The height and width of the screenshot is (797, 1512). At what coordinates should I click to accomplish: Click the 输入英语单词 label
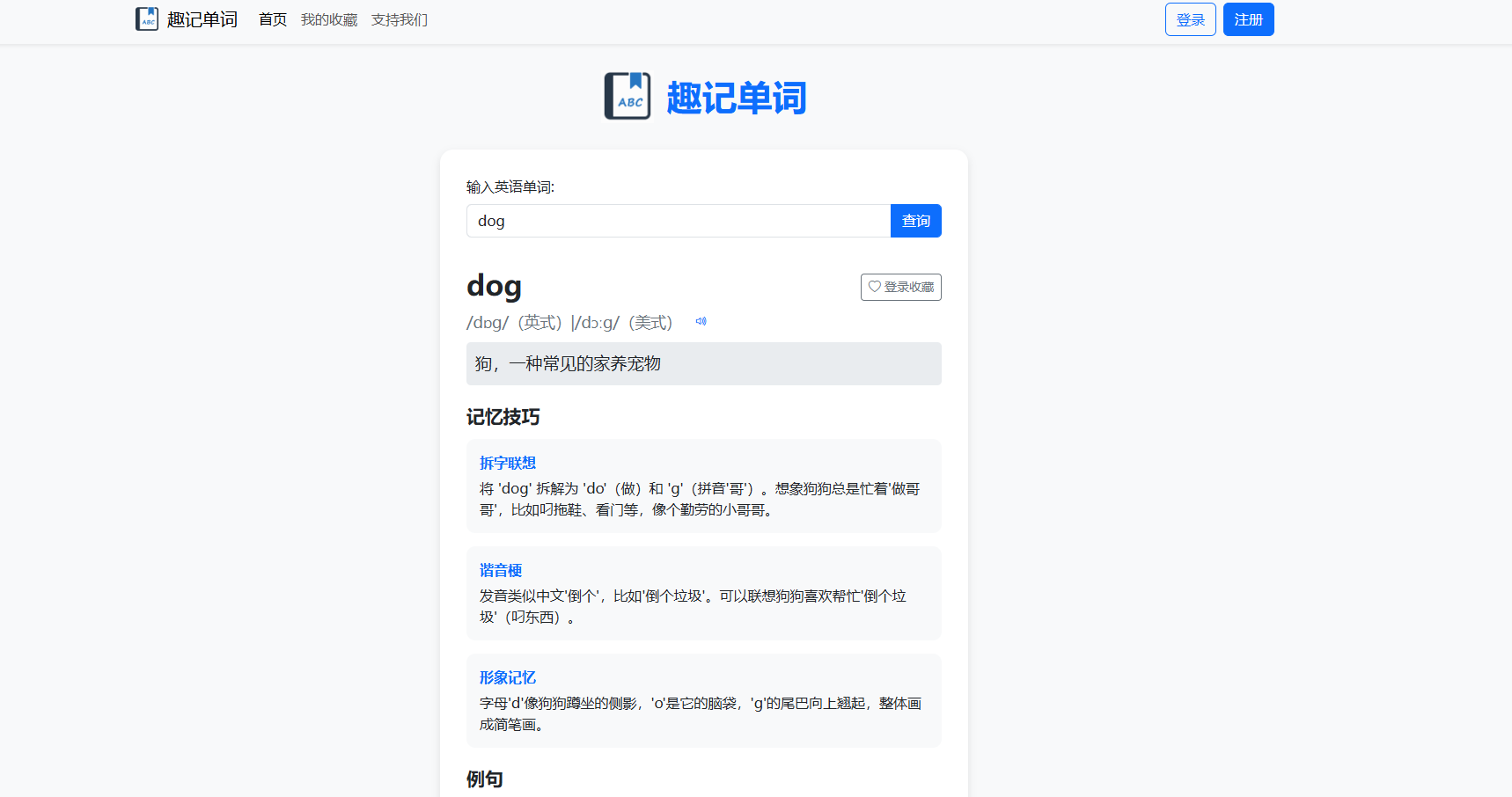[510, 186]
